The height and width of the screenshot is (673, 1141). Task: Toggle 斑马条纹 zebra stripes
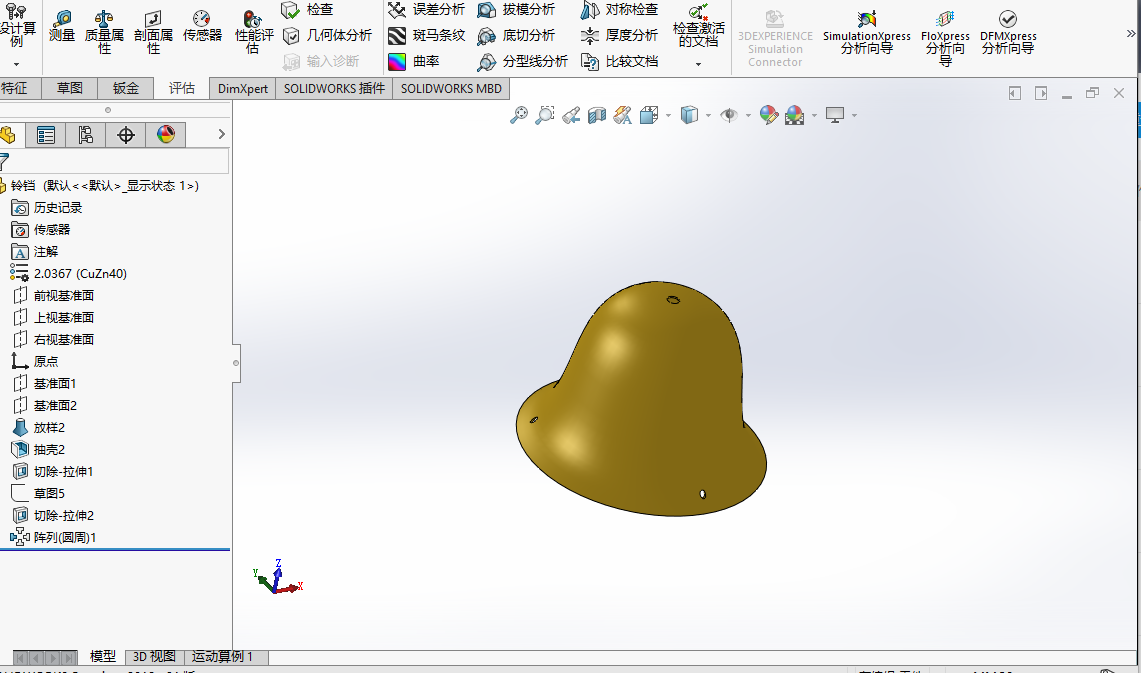(426, 35)
